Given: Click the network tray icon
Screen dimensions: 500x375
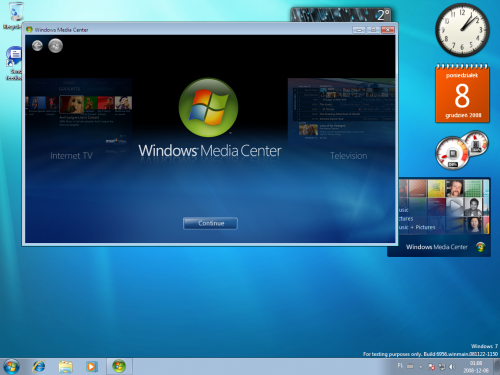Looking at the screenshot, I should (x=442, y=367).
